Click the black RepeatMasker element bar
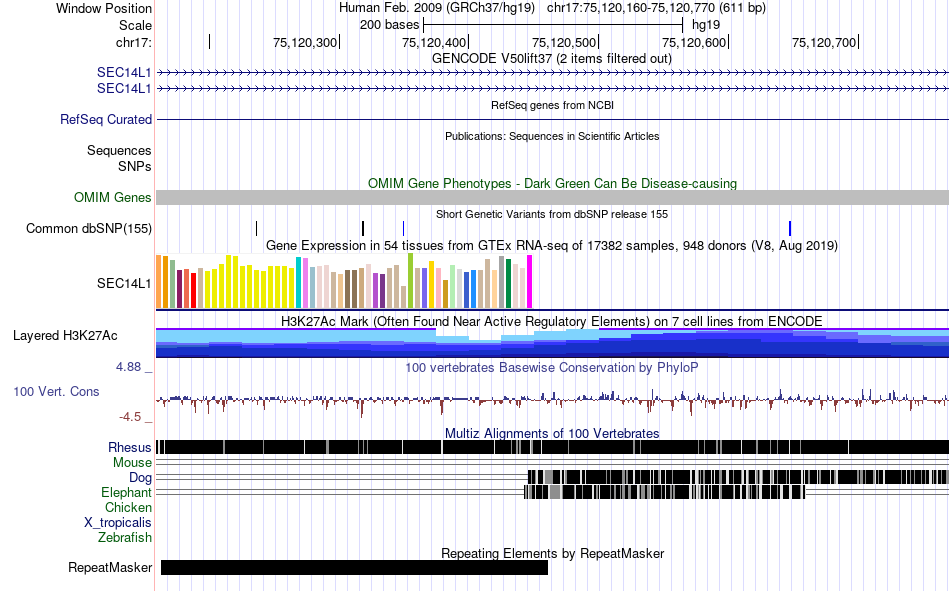950x591 pixels. tap(354, 567)
